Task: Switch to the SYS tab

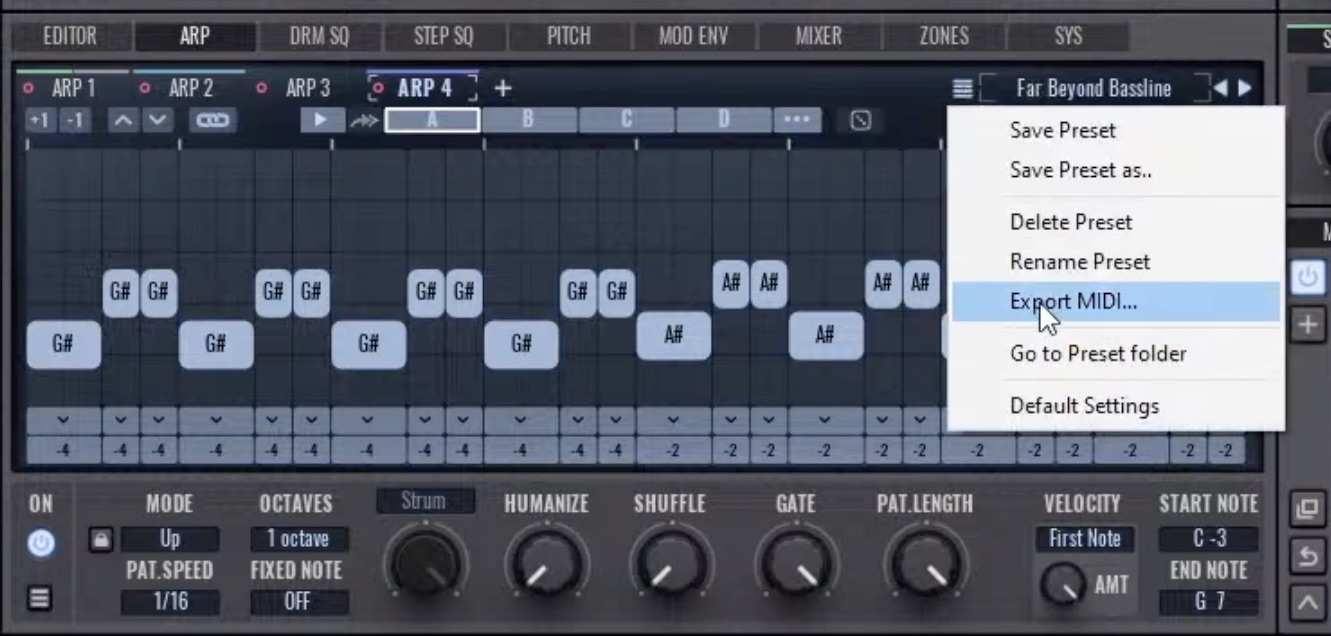Action: 1068,37
